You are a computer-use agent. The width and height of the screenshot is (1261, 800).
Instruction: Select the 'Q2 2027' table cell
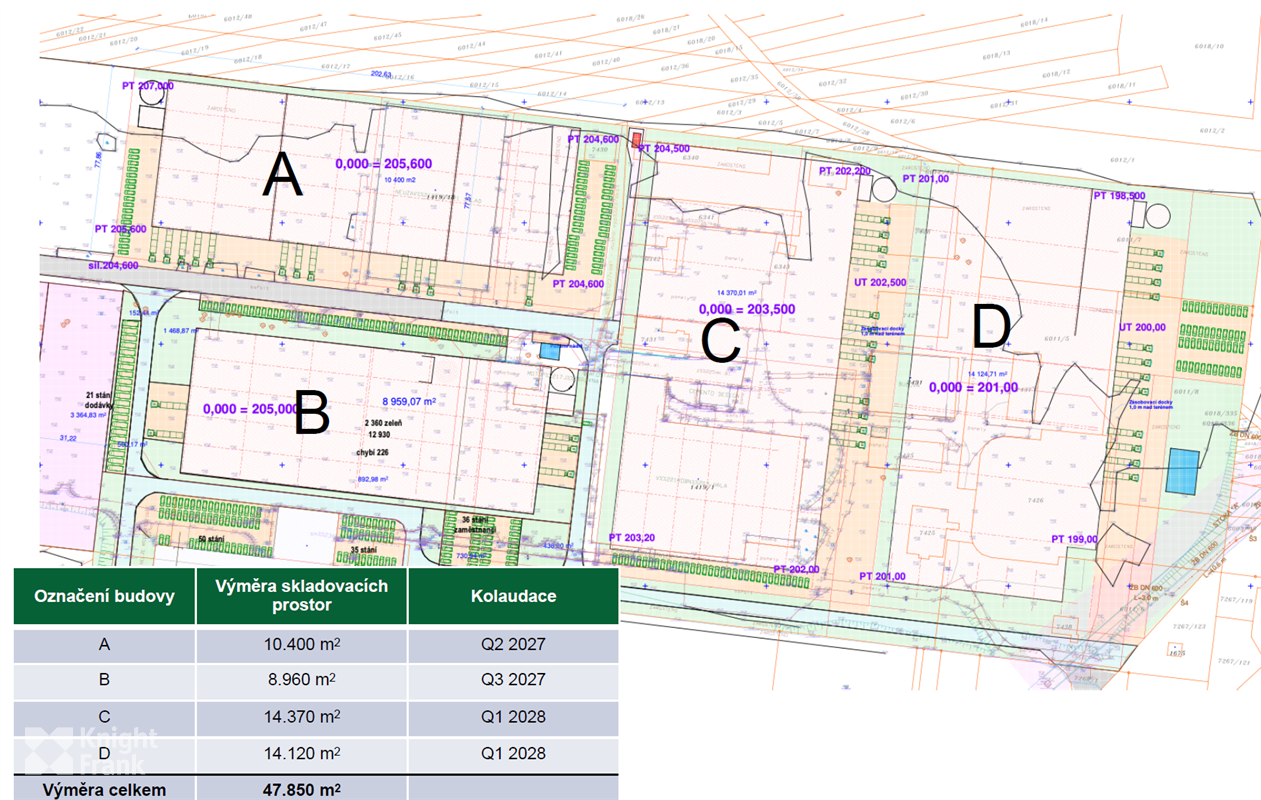(513, 645)
